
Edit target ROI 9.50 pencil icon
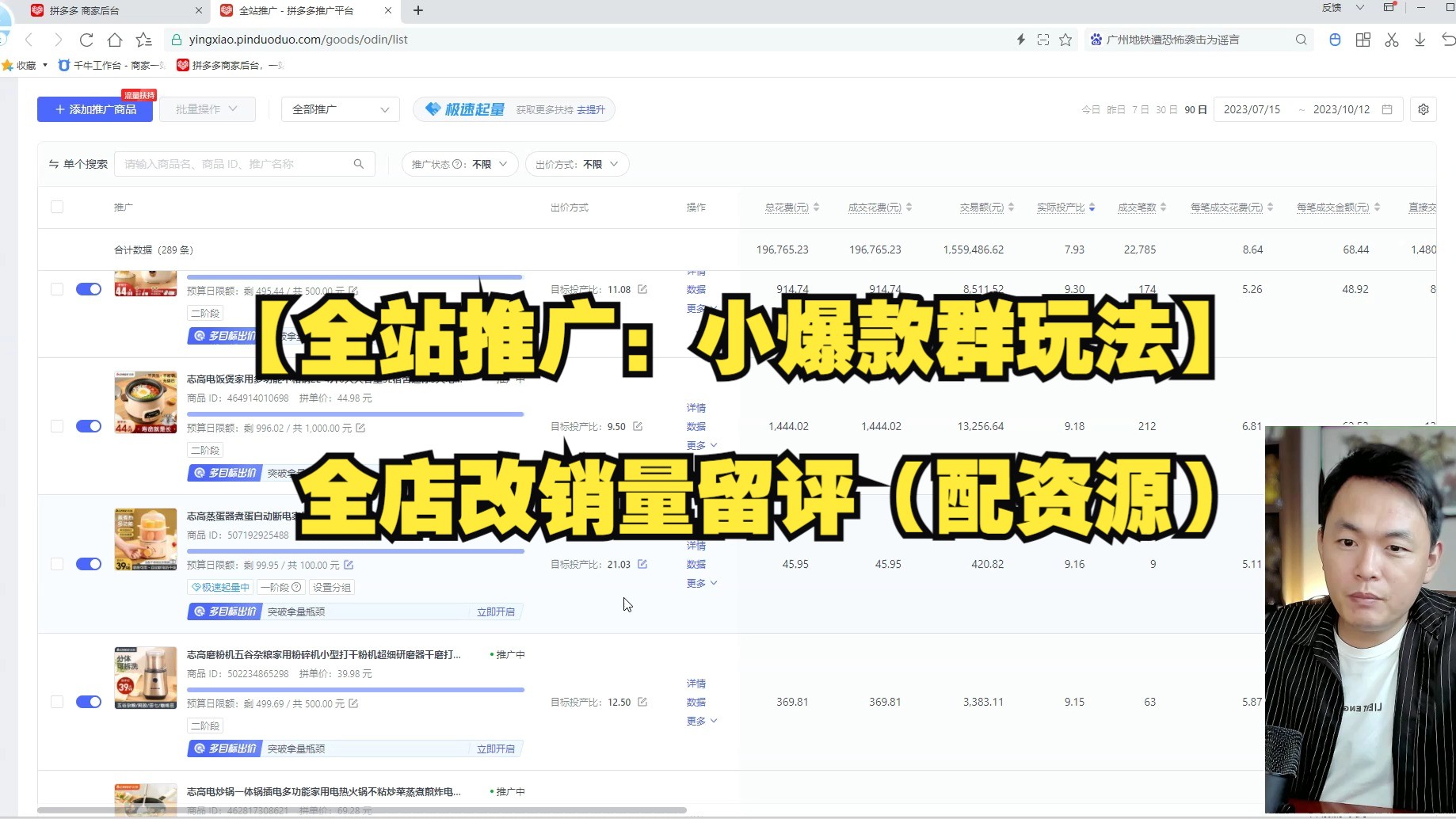[x=638, y=426]
